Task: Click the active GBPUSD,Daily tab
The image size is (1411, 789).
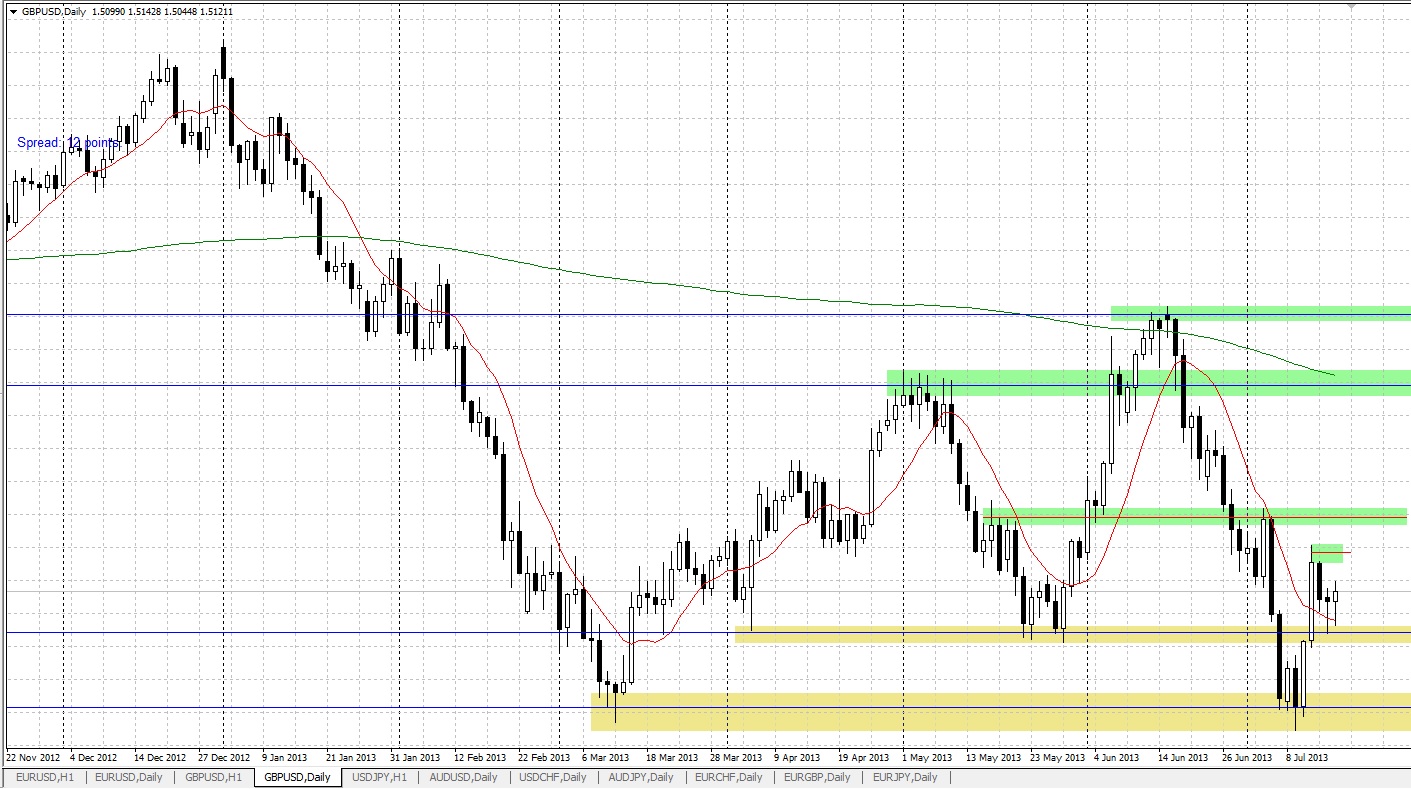Action: coord(297,777)
